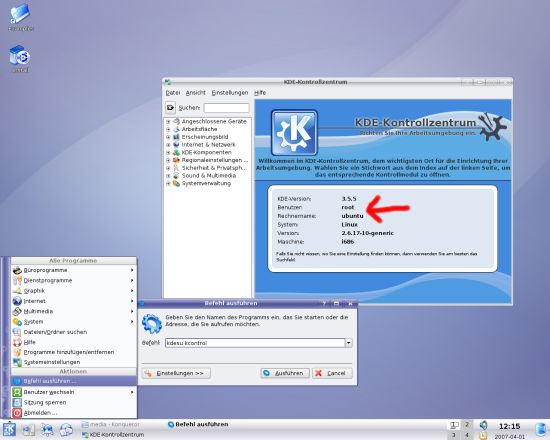Screen dimensions: 550x440
Task: Switch to the media - Konqueror taskbar entry
Action: 111,424
